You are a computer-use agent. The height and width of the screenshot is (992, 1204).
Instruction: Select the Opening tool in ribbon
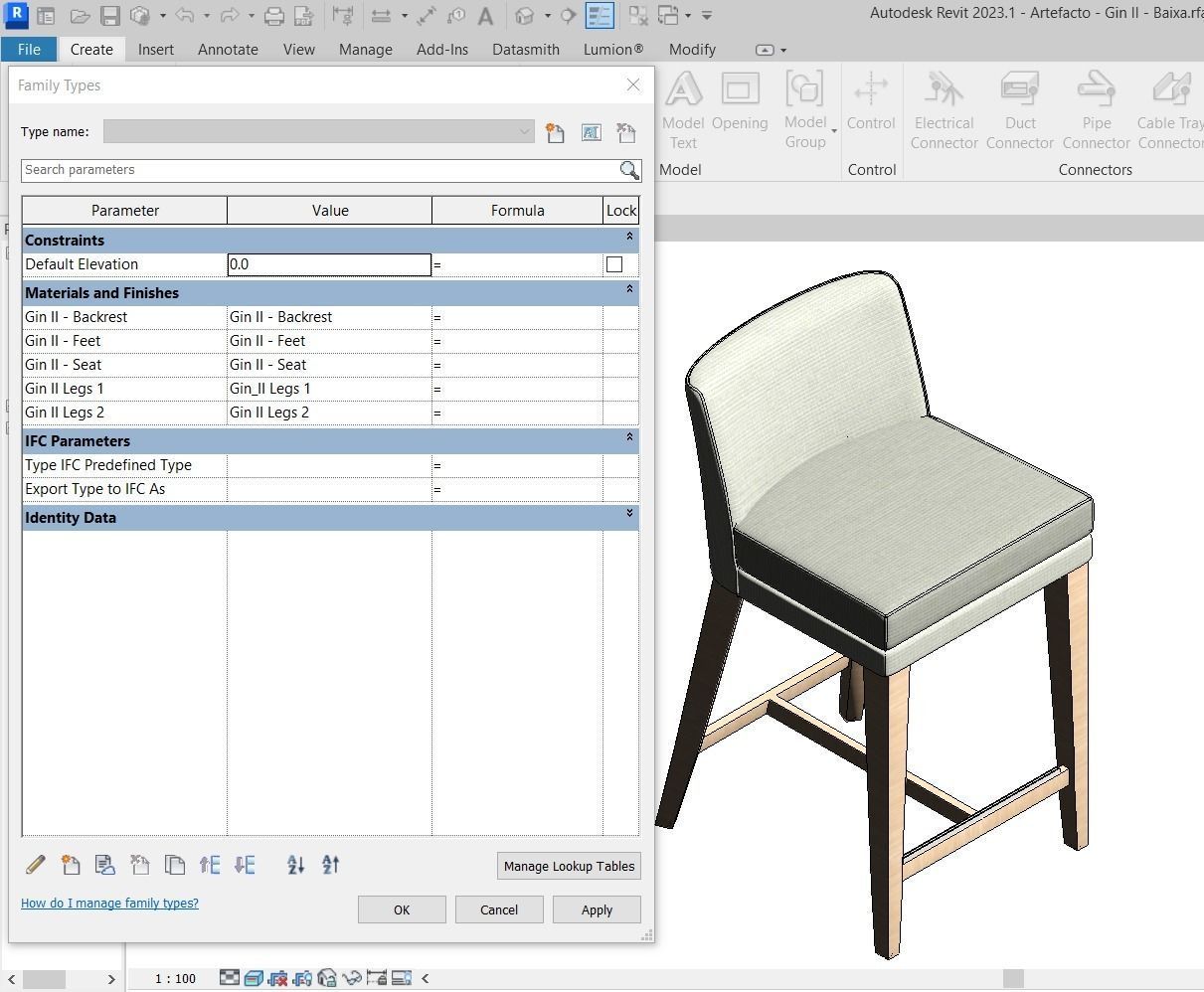740,101
